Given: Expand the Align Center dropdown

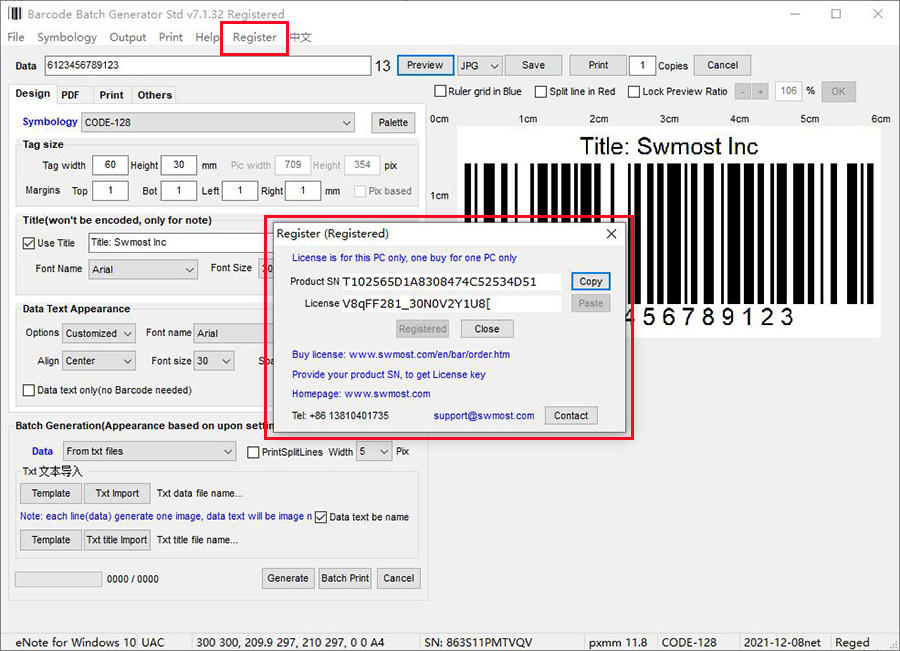Looking at the screenshot, I should [99, 361].
